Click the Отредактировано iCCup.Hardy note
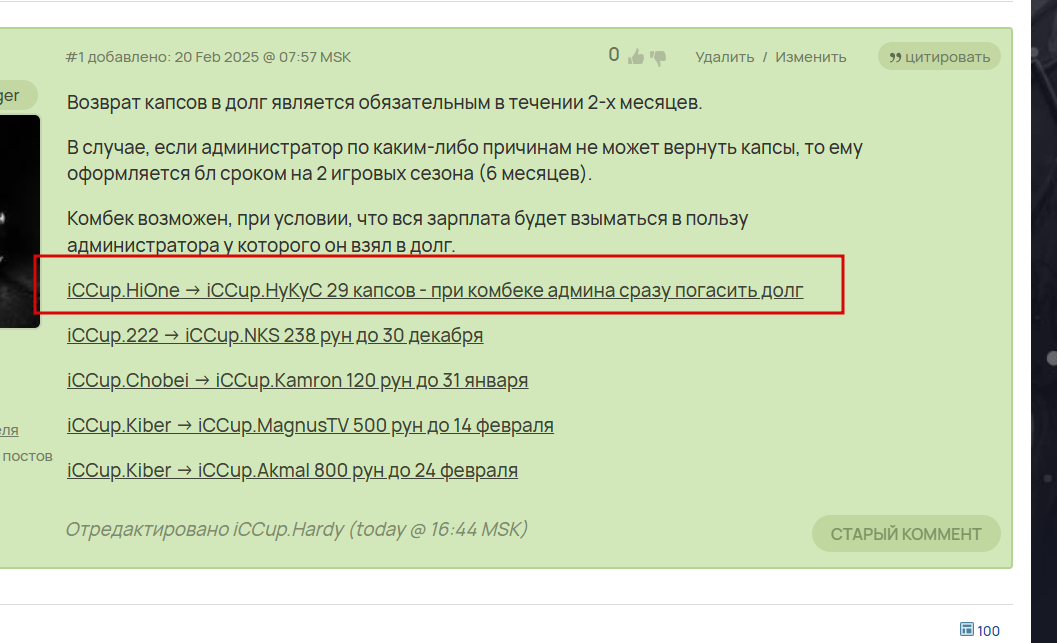 point(296,529)
